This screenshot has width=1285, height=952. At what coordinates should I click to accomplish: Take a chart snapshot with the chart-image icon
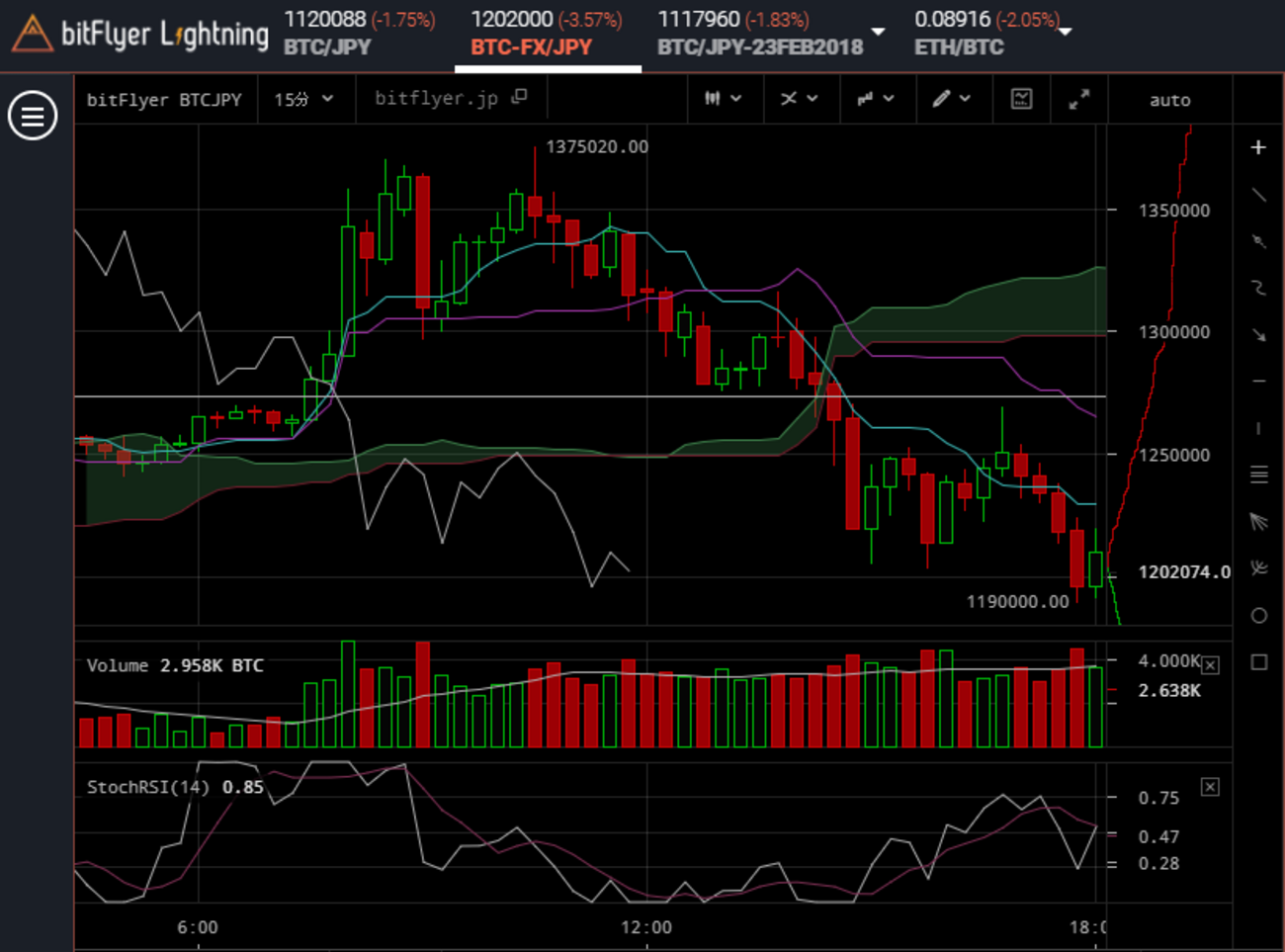[x=1021, y=98]
